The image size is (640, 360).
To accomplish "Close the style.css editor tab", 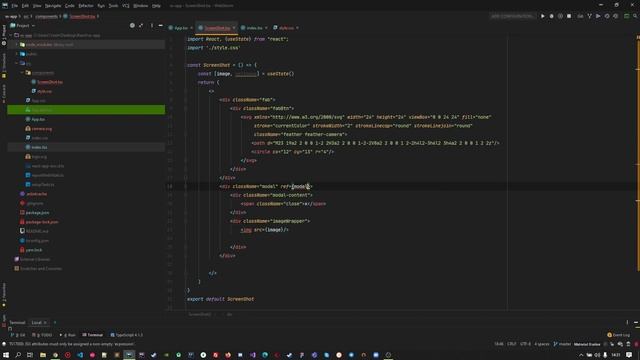I will point(297,28).
